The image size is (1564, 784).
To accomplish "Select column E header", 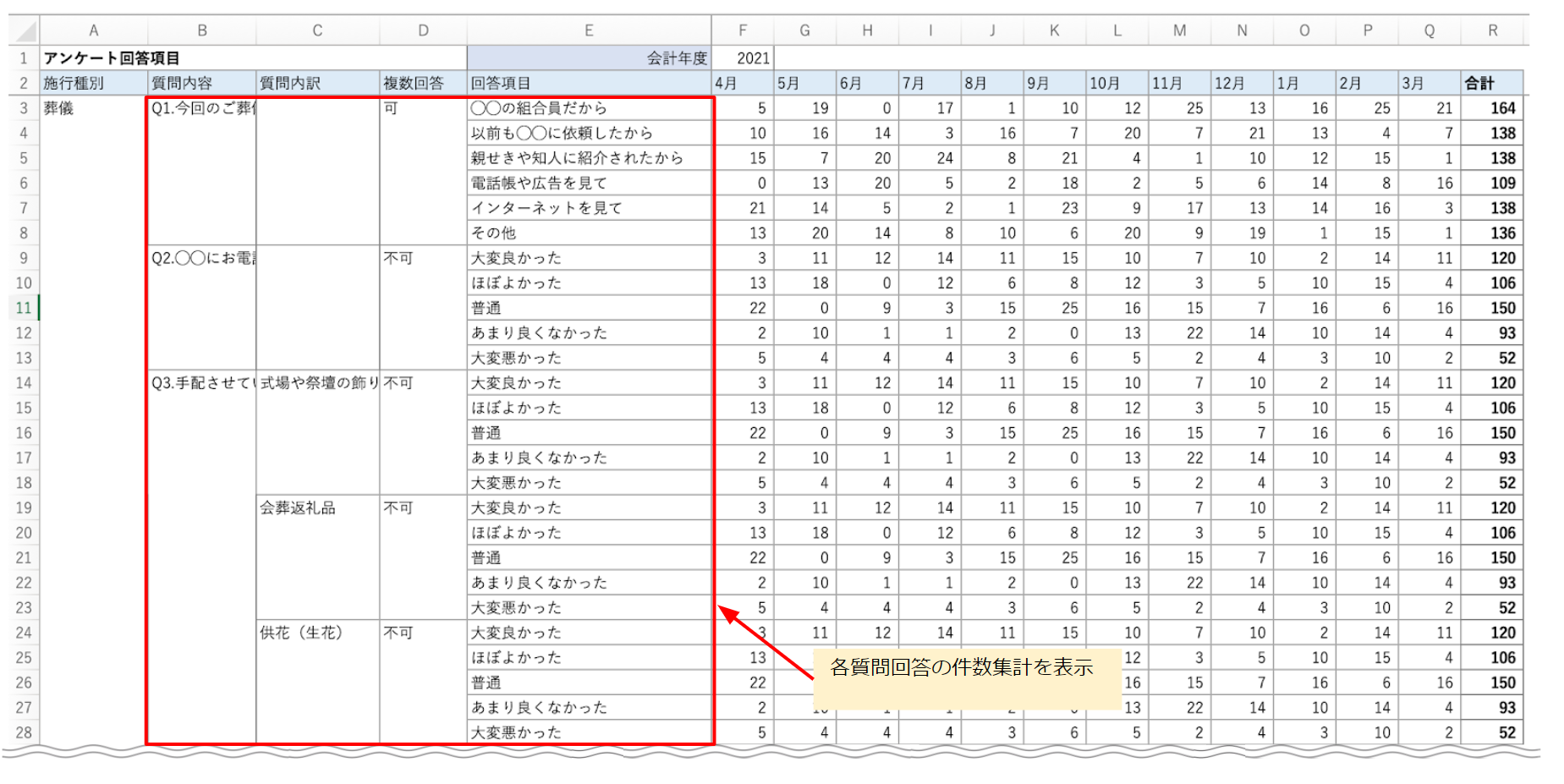I will pyautogui.click(x=589, y=31).
